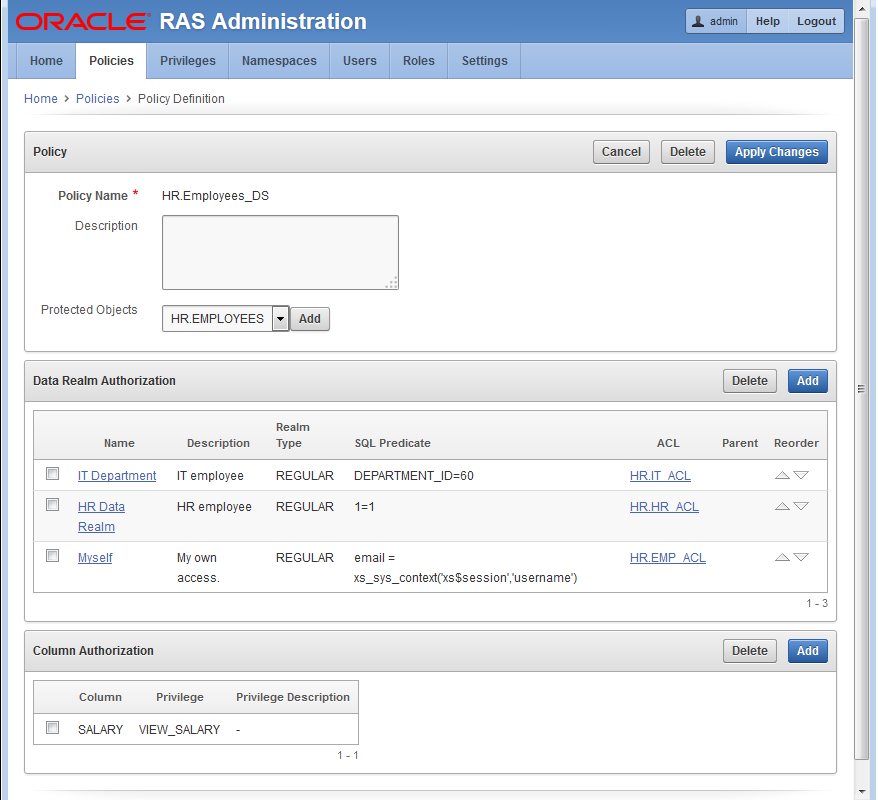Move Myself realm up in order

[783, 558]
